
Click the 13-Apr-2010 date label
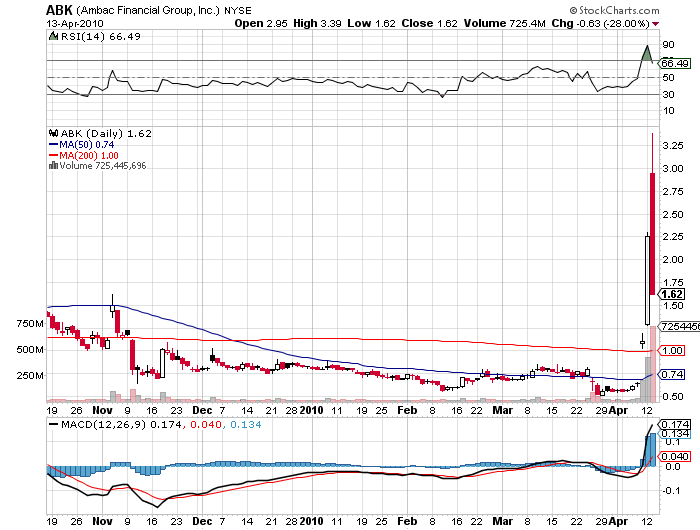click(75, 24)
